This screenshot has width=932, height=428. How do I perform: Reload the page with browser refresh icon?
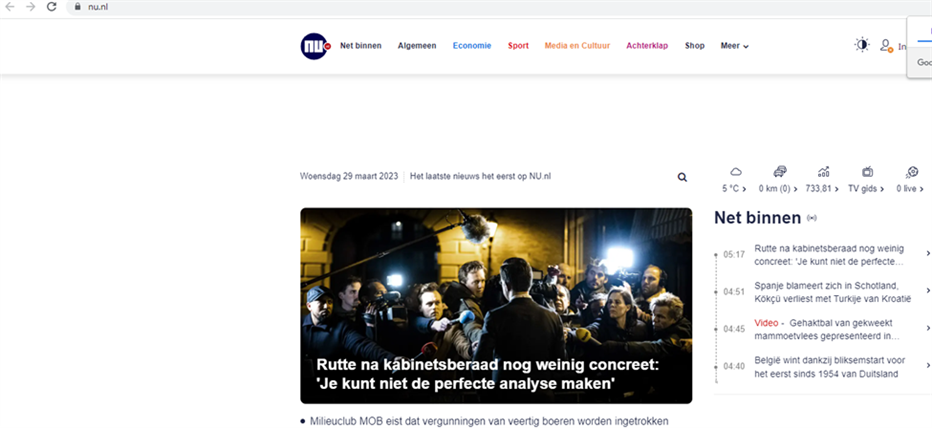[x=52, y=7]
